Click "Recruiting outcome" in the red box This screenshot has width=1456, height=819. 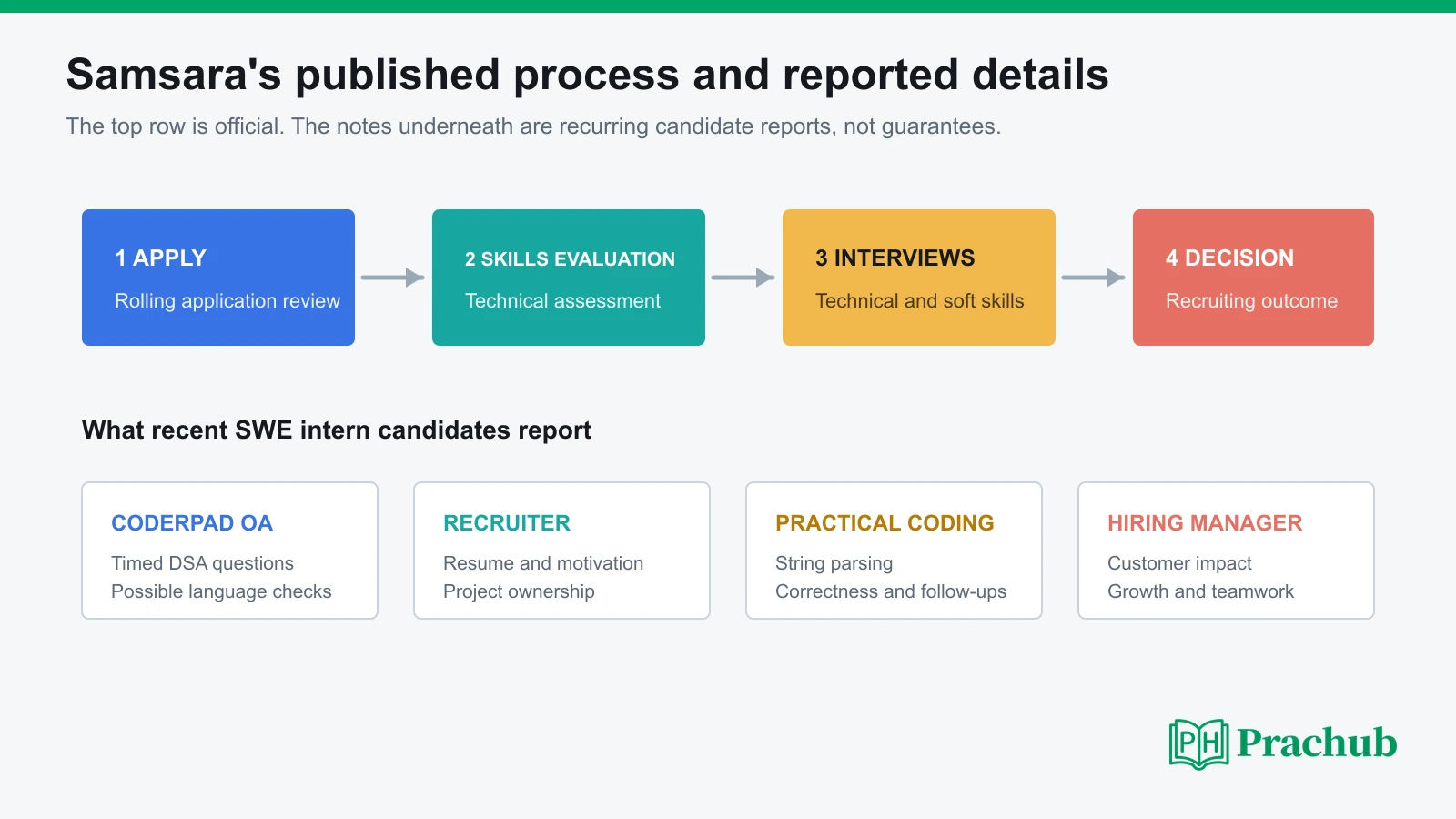[1251, 301]
